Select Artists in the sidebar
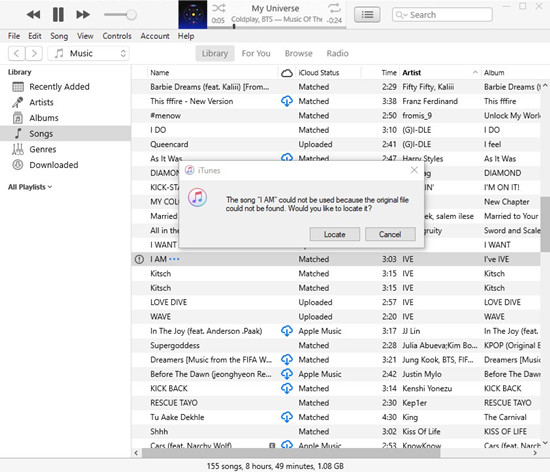The width and height of the screenshot is (550, 472). click(x=65, y=102)
